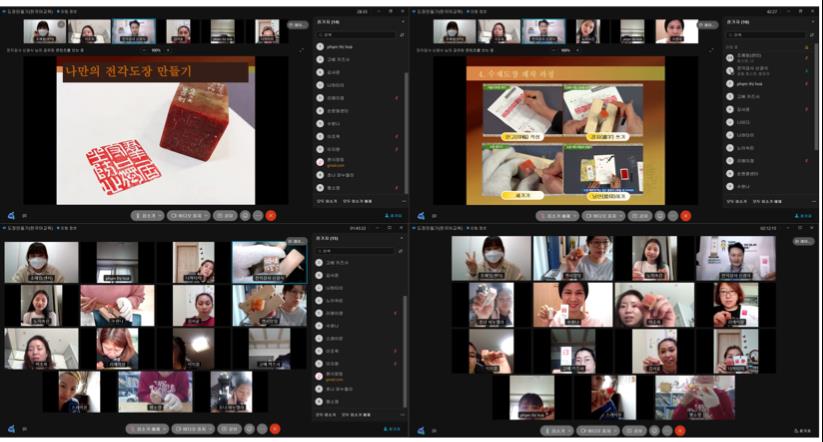Toggle microphone in gallery window with participant list

point(147,429)
